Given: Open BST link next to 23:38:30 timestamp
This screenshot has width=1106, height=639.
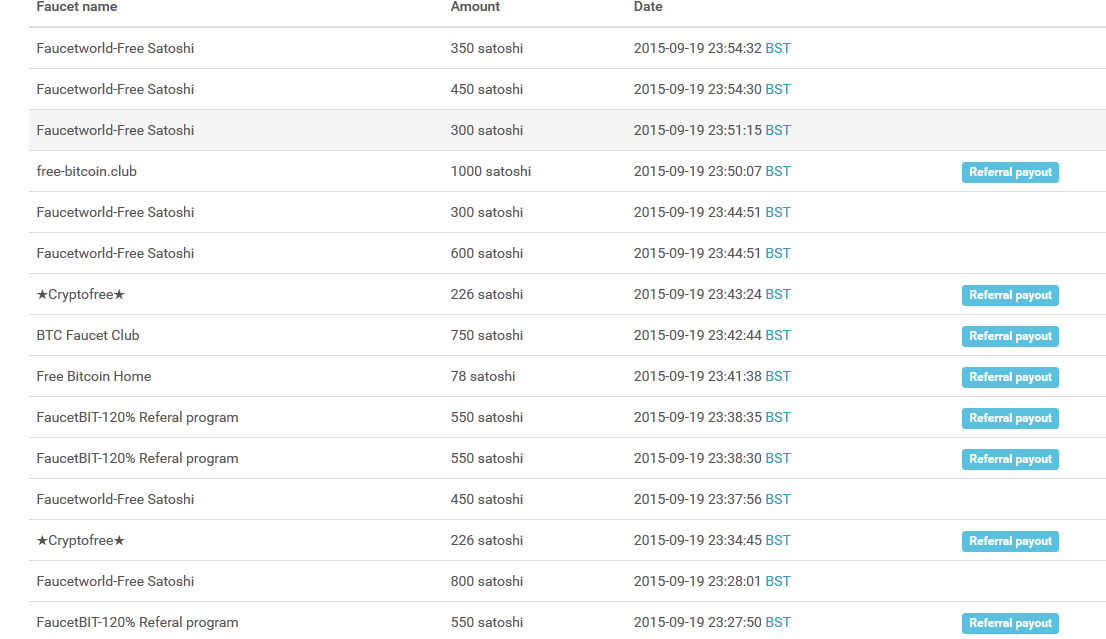Looking at the screenshot, I should point(778,458).
